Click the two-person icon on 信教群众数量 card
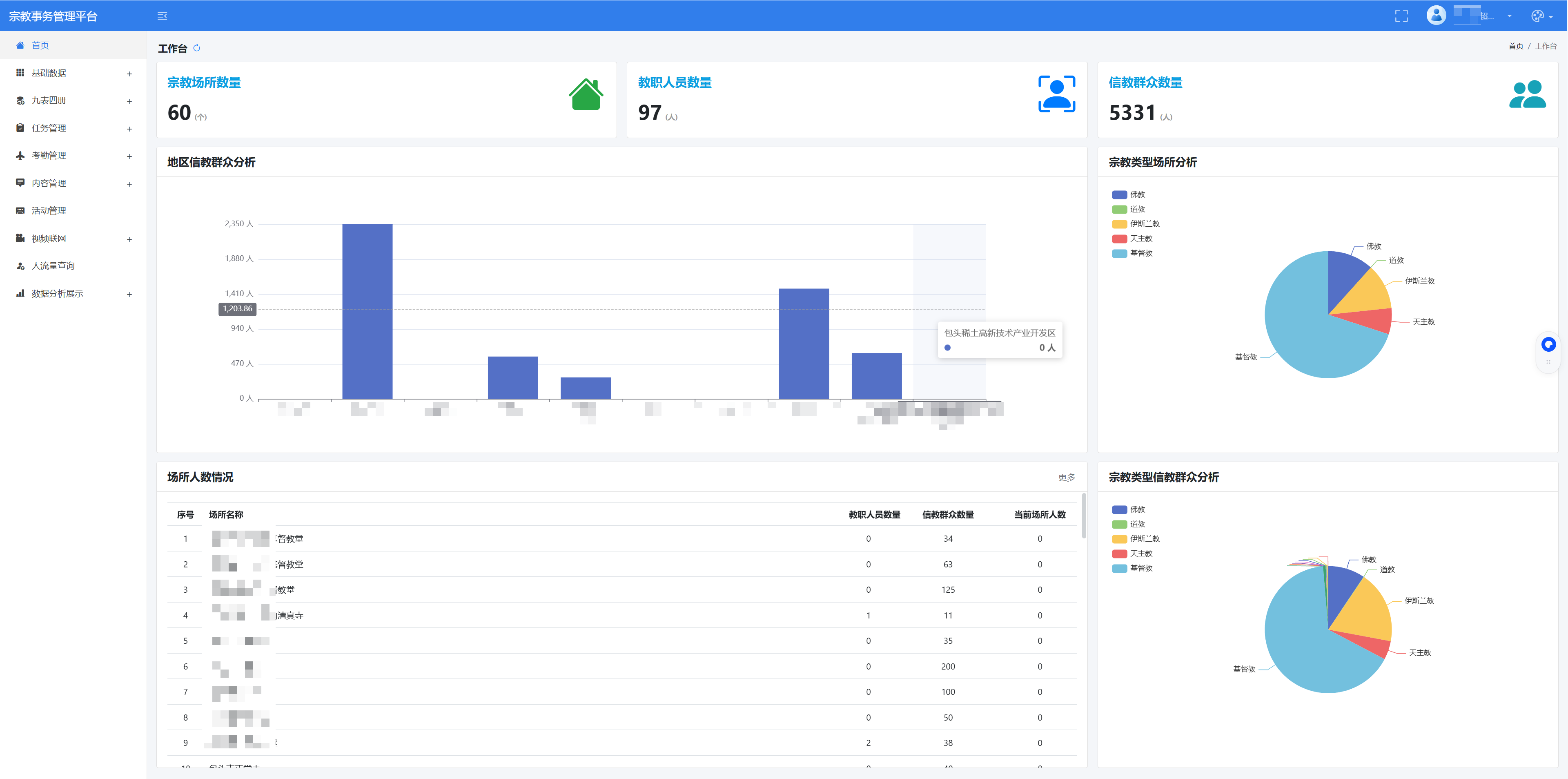 click(1527, 94)
